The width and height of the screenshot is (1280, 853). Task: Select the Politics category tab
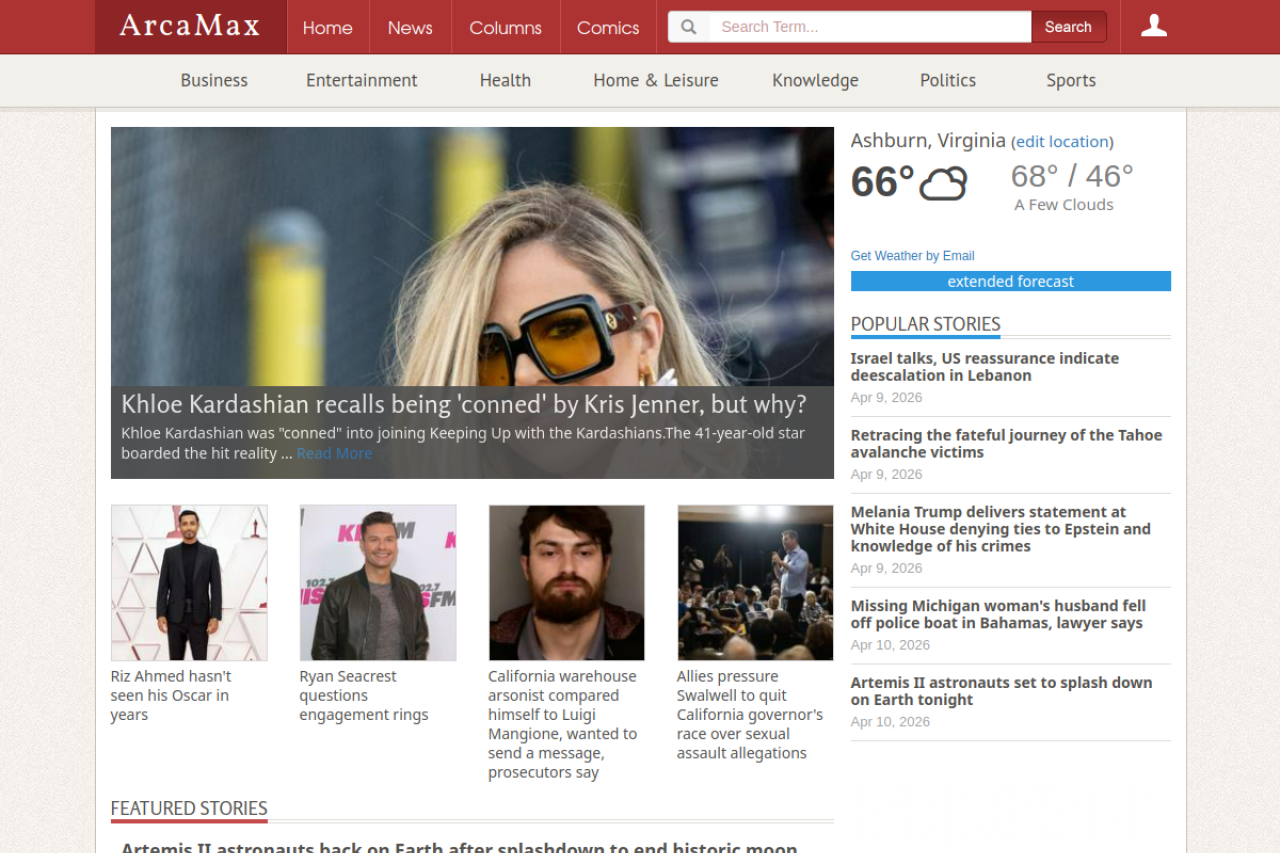click(947, 80)
